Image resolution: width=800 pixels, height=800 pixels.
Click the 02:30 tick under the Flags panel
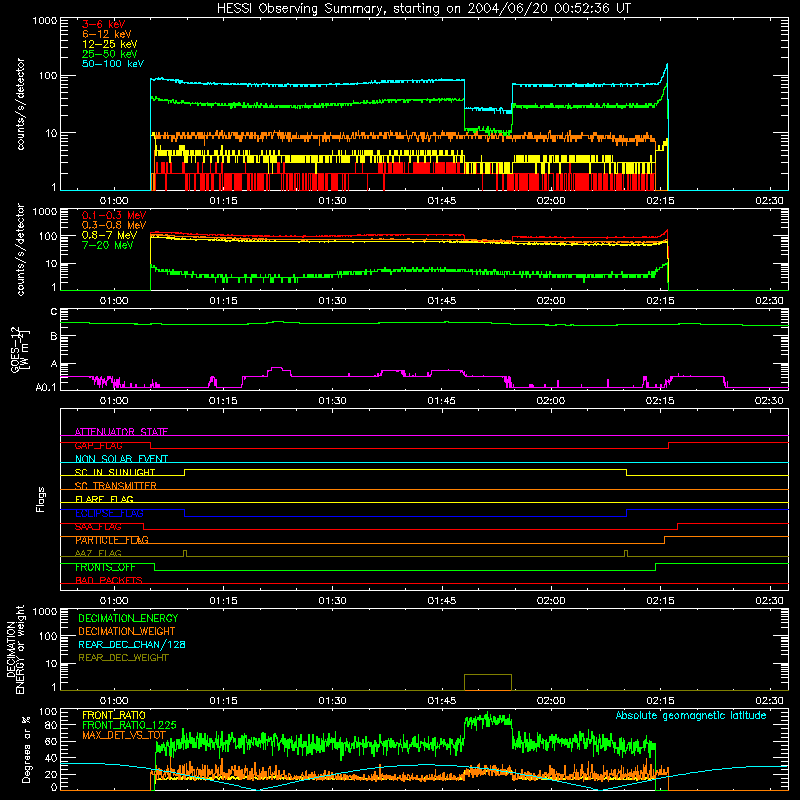click(x=769, y=601)
